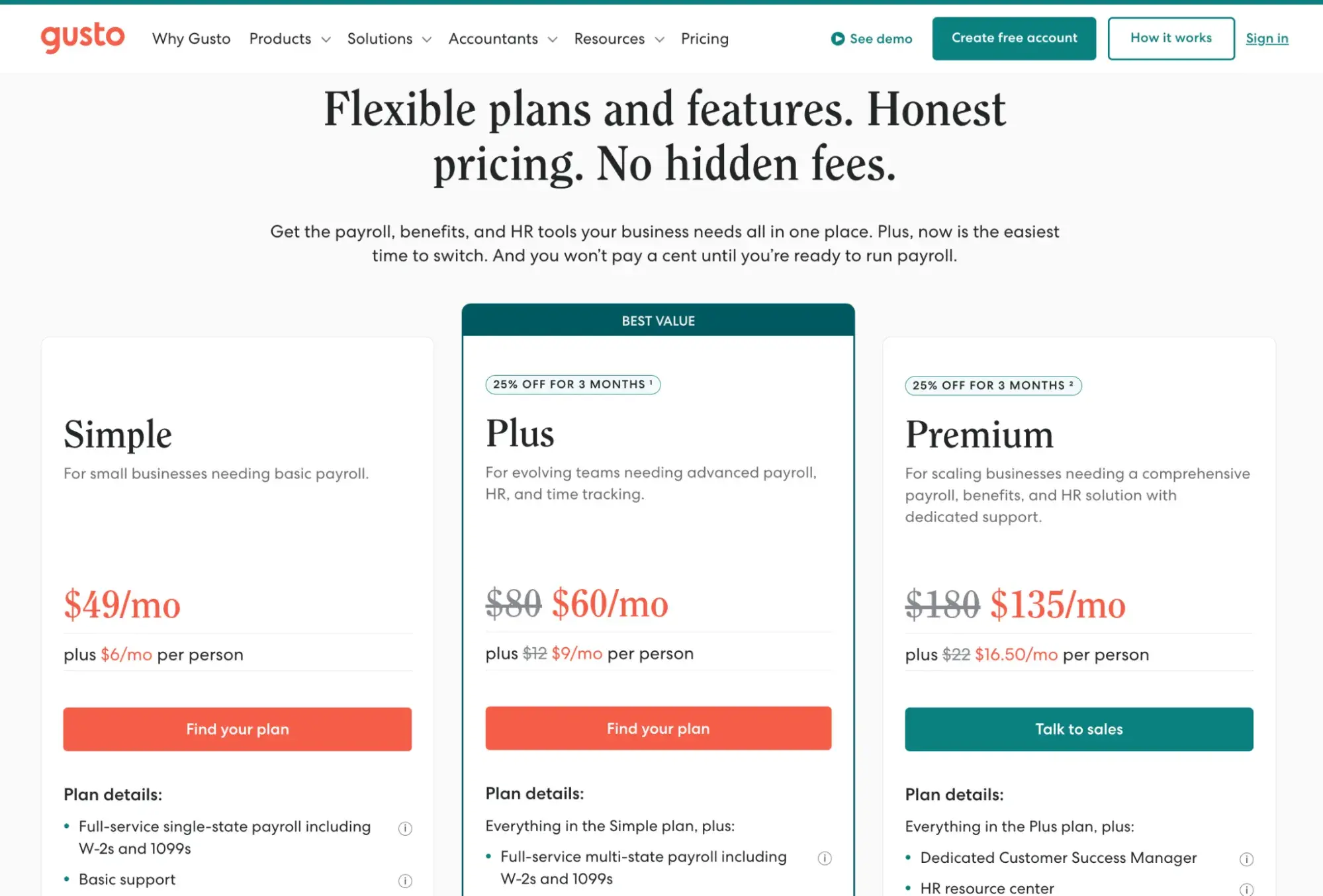Open the Accountants dropdown menu
1323x896 pixels.
point(502,39)
